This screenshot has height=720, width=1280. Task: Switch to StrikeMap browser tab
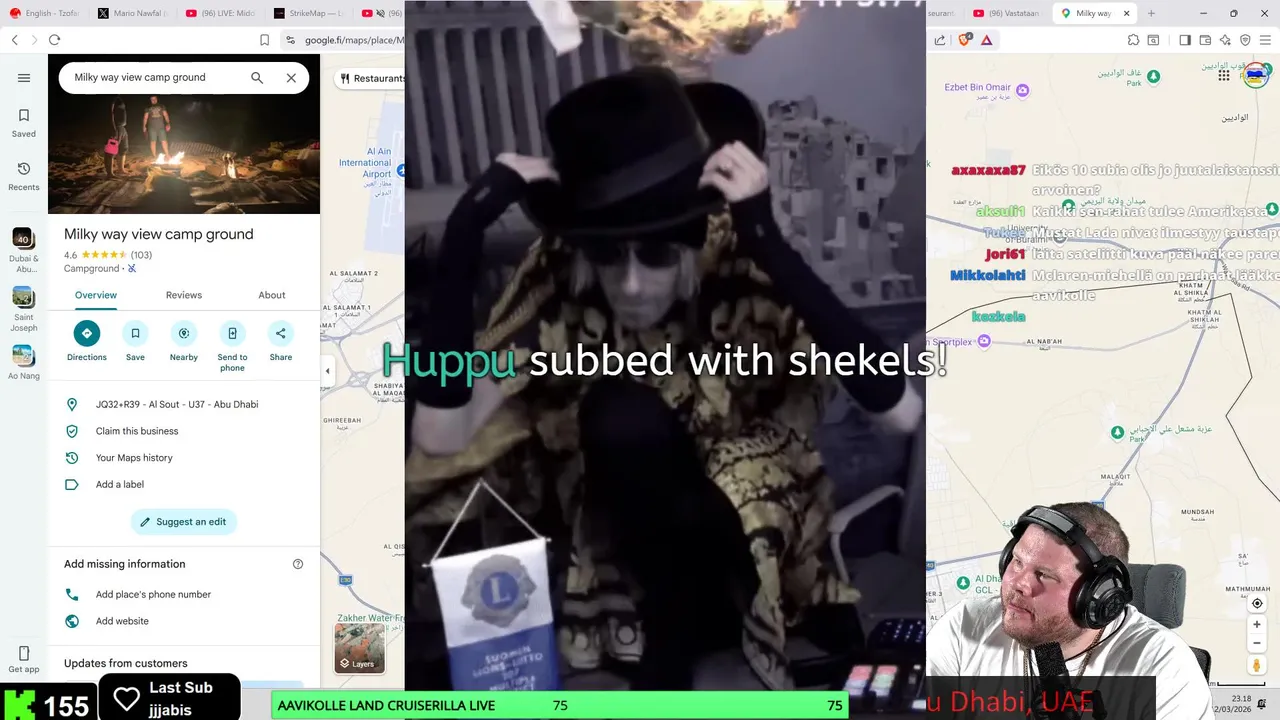coord(308,13)
